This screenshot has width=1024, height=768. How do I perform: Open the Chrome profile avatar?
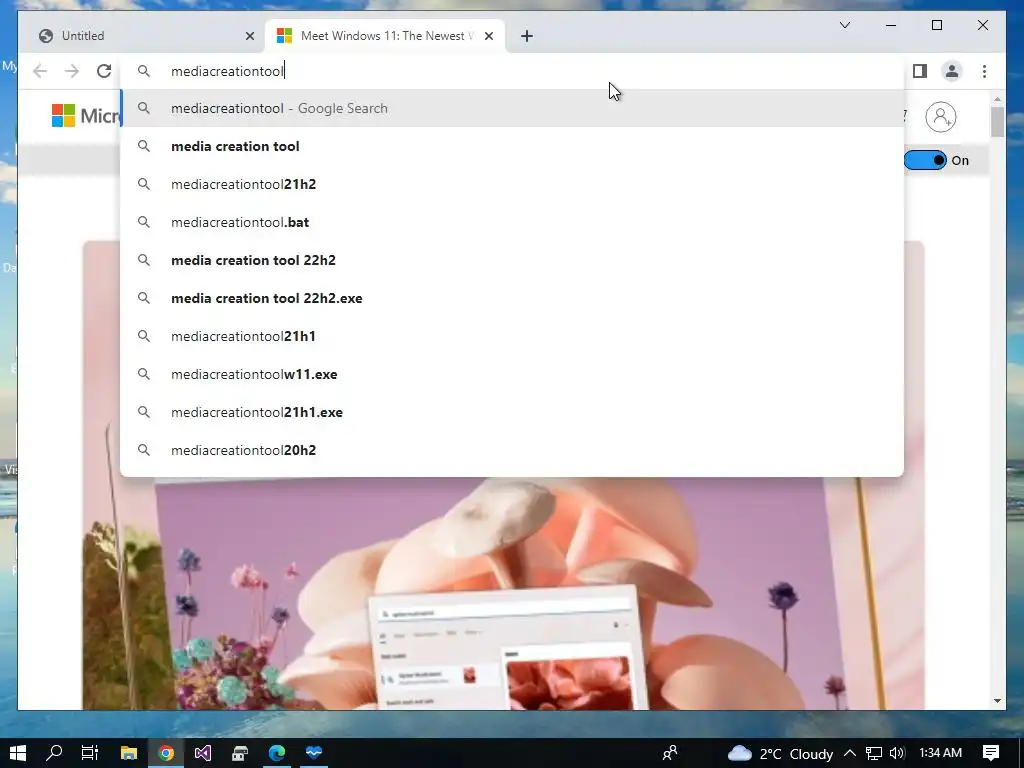[952, 71]
